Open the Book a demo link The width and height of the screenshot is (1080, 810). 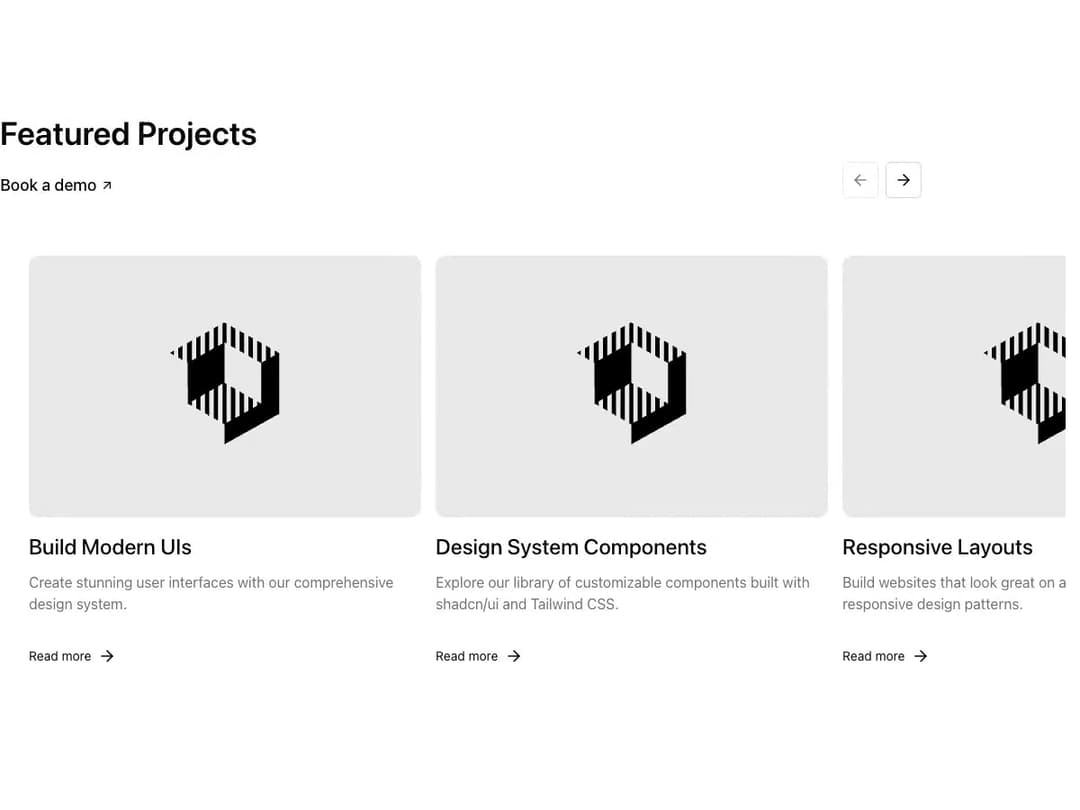(56, 185)
